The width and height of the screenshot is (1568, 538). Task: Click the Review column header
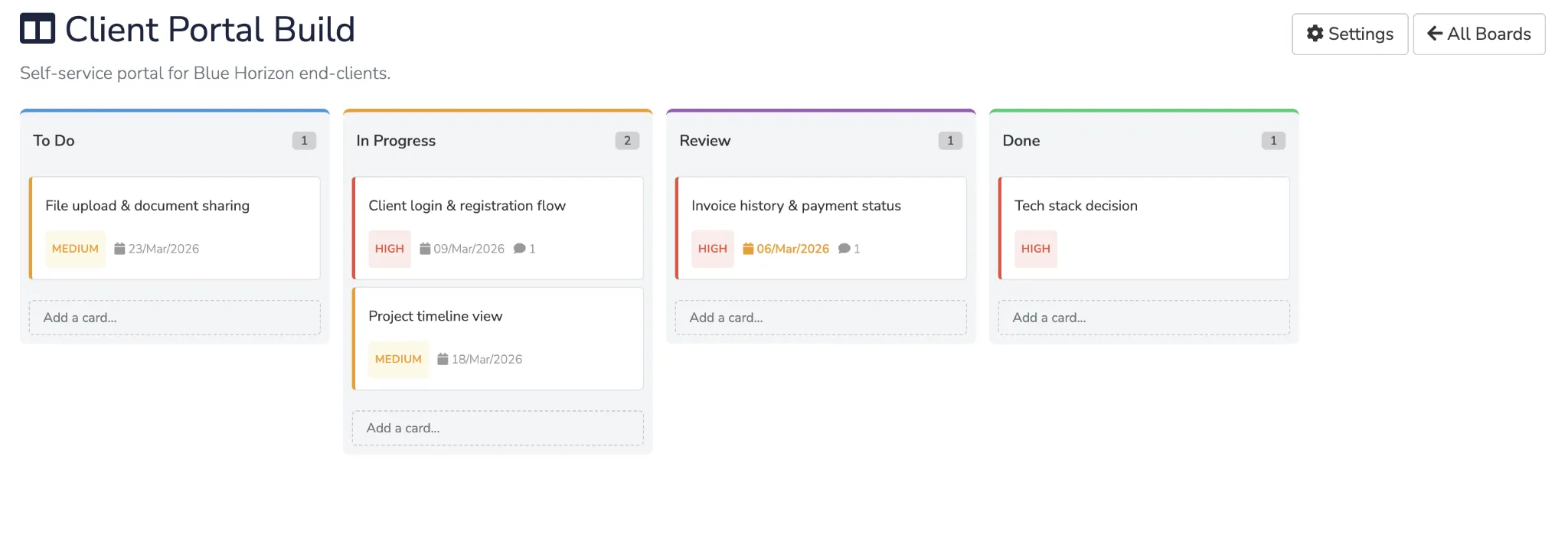[x=705, y=141]
